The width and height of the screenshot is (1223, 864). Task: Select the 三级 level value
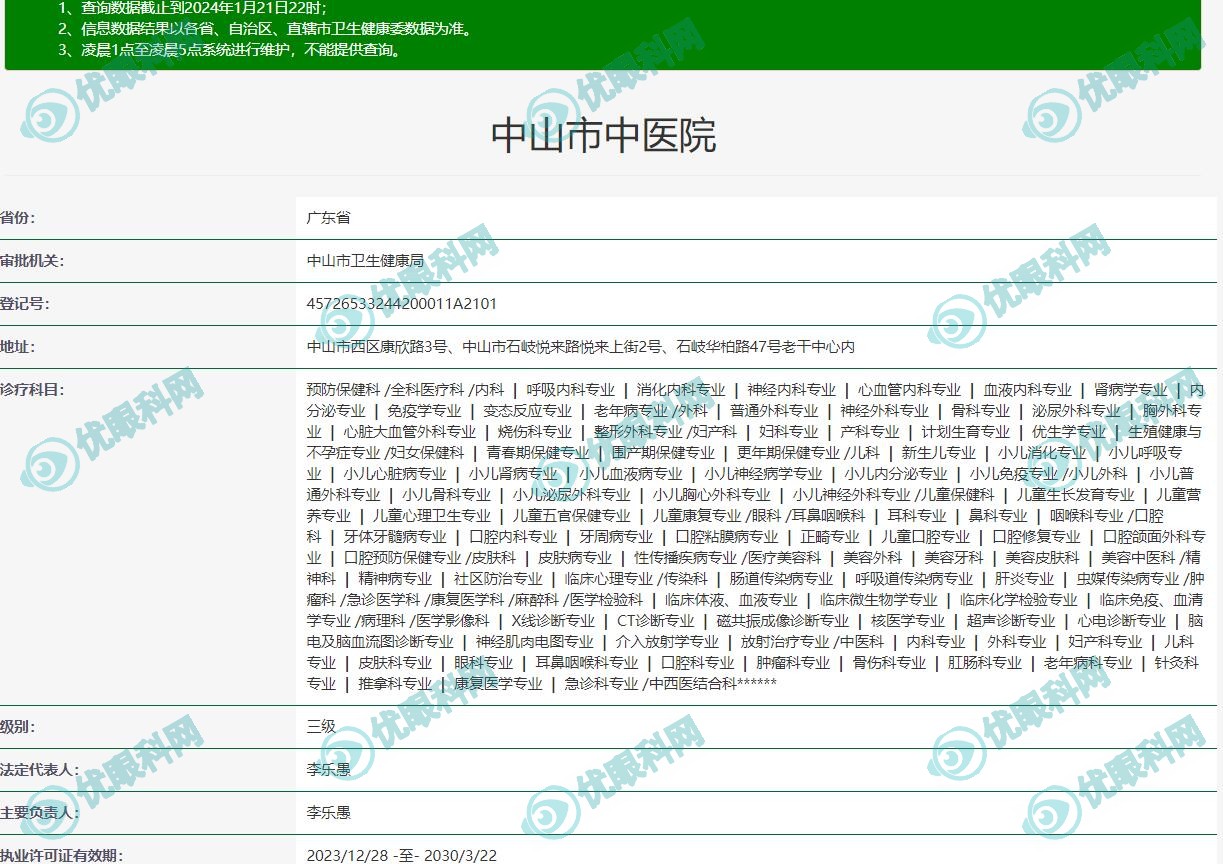click(x=321, y=727)
